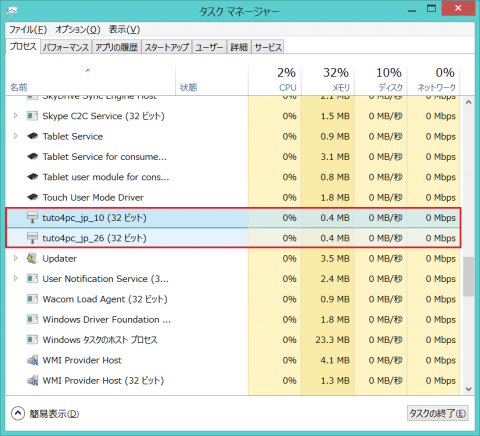
Task: Open the ファイル(F) menu
Action: [28, 30]
